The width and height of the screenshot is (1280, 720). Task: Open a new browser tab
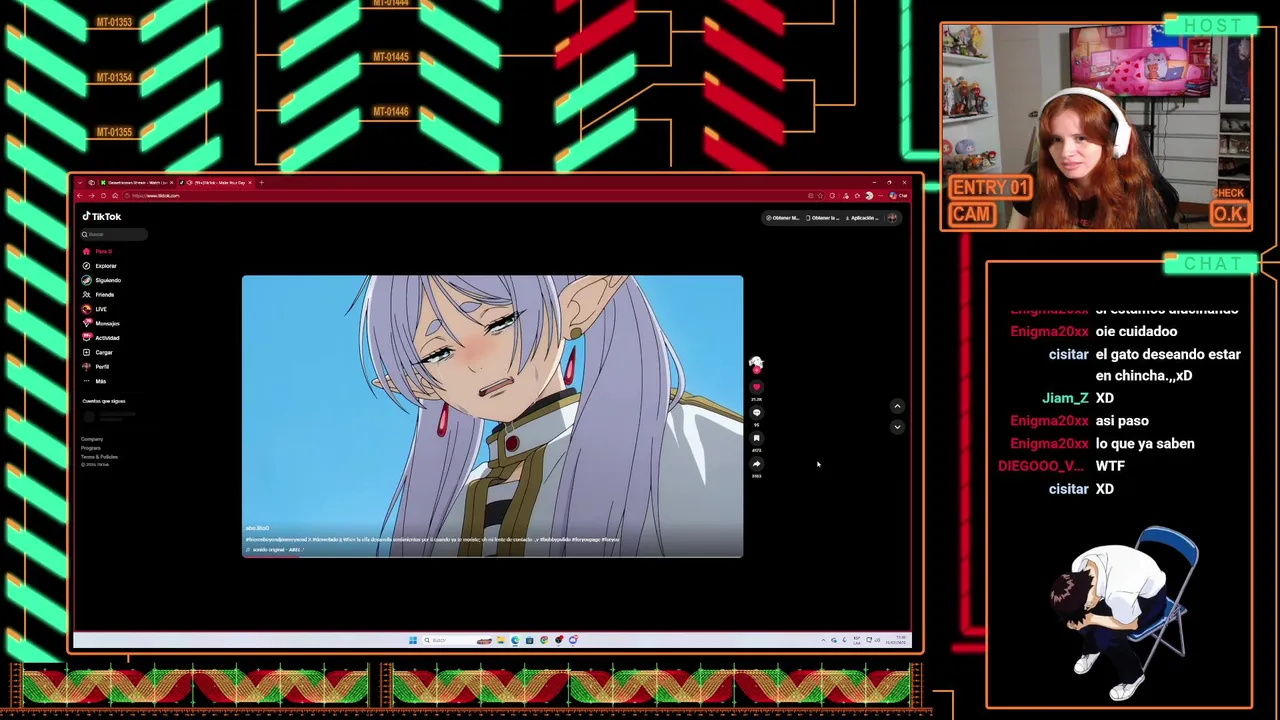pyautogui.click(x=261, y=182)
